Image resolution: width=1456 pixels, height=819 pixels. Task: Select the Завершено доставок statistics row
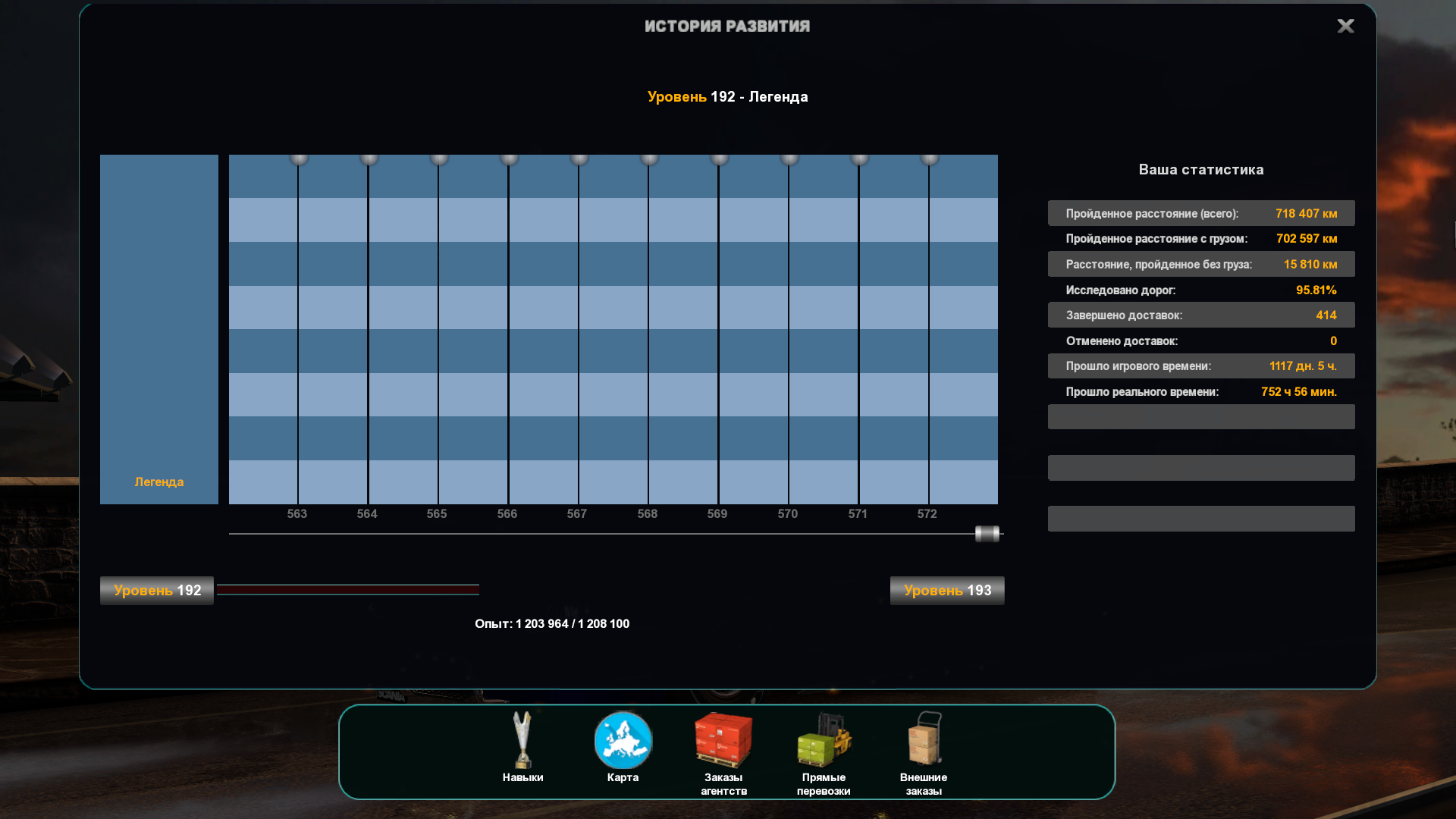[1200, 315]
